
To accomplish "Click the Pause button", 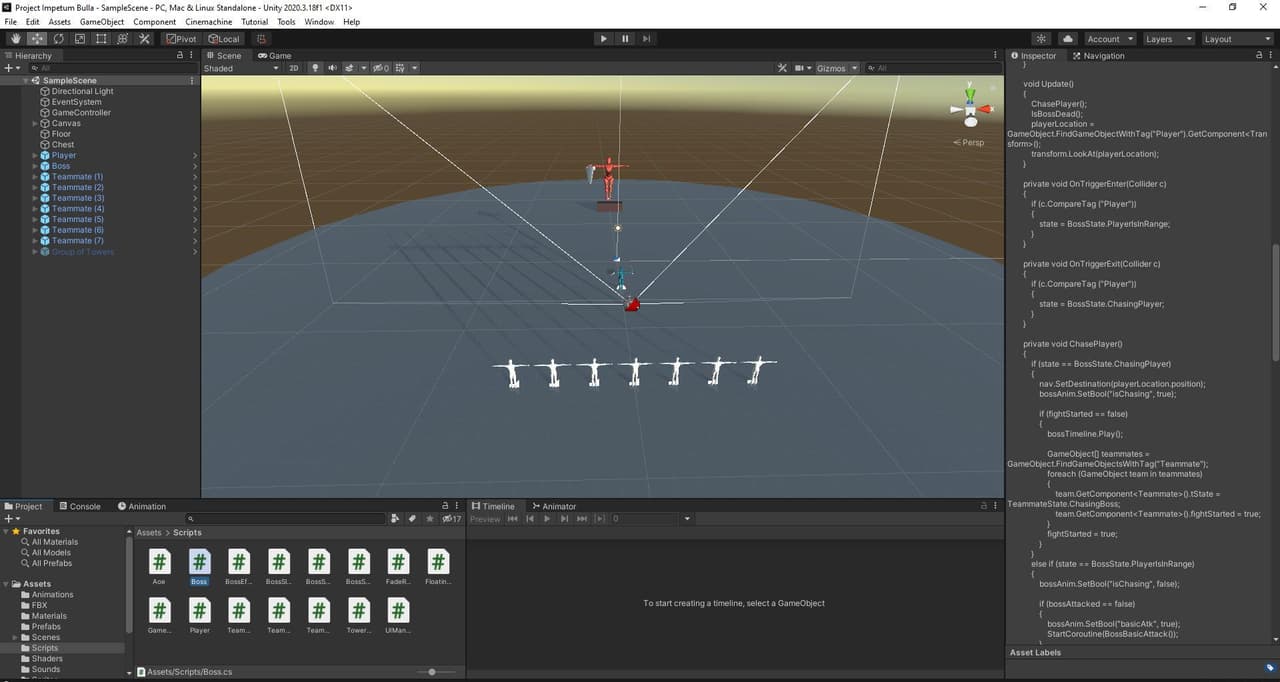I will coord(625,39).
